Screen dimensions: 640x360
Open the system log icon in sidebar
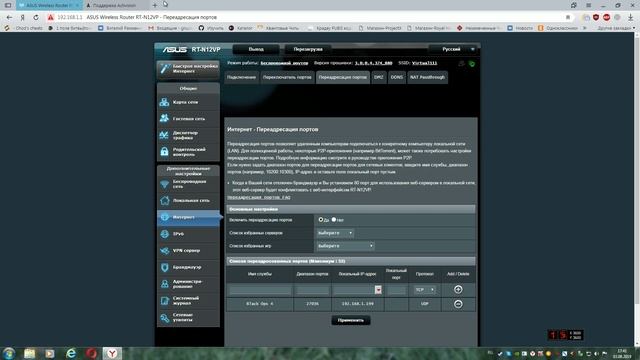tap(164, 301)
